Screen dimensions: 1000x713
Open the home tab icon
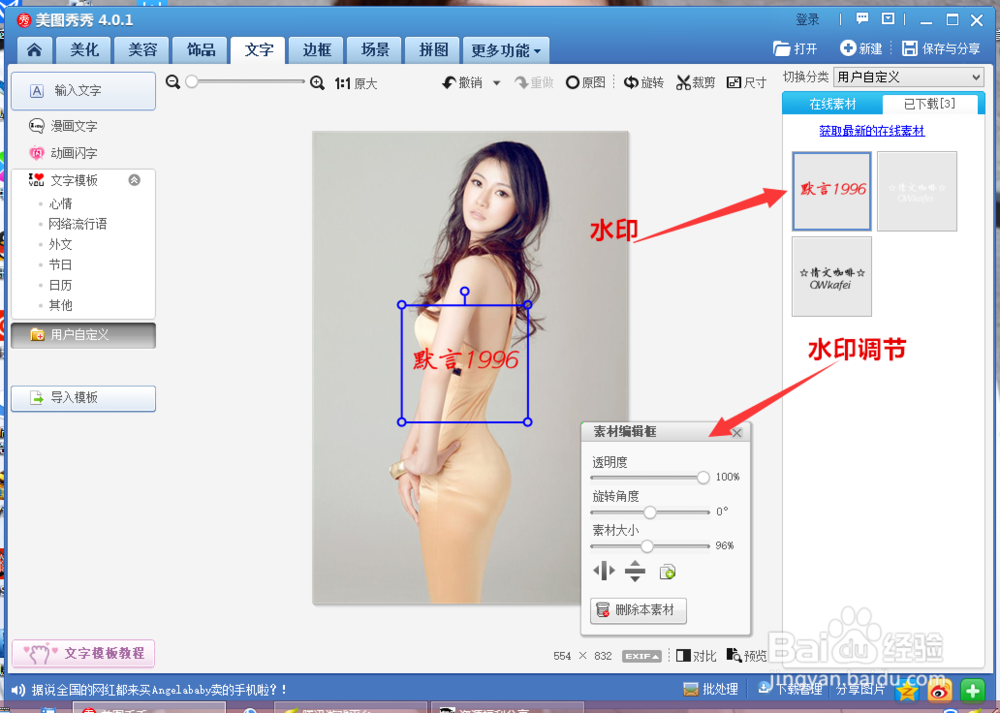(x=34, y=50)
